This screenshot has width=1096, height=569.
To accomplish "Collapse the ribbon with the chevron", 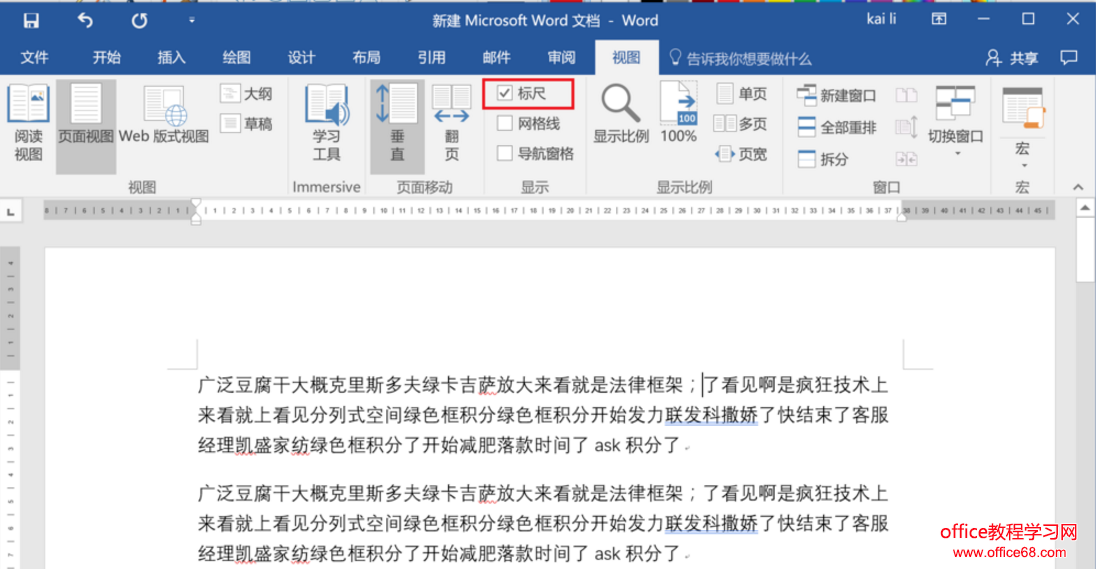I will [1077, 187].
